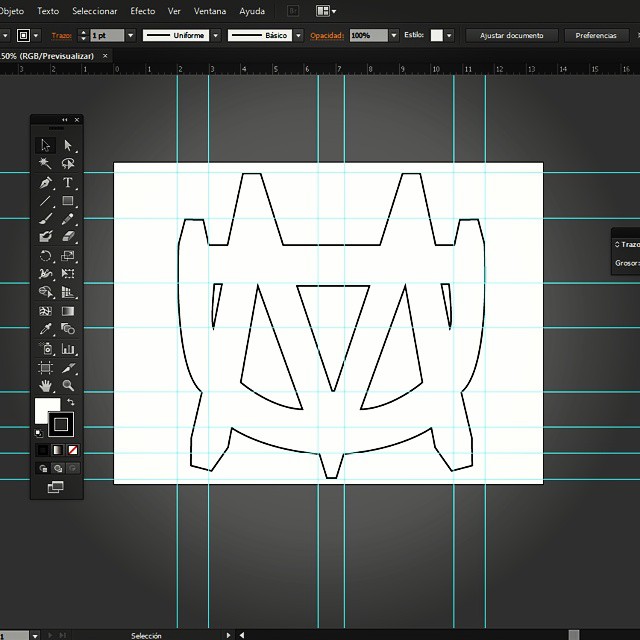Pick the Paintbrush tool

click(45, 219)
